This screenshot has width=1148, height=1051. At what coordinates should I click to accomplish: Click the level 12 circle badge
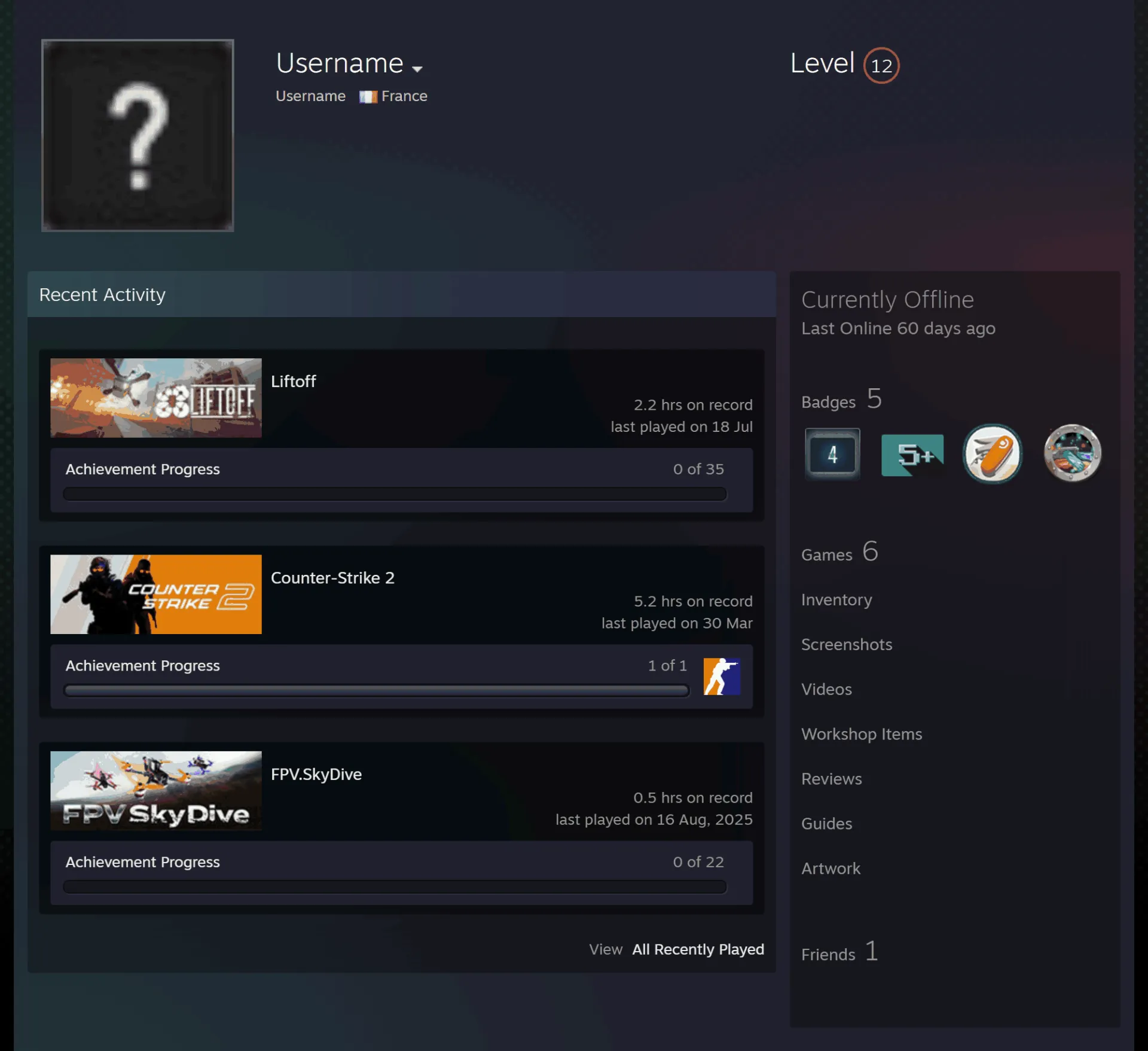(881, 65)
